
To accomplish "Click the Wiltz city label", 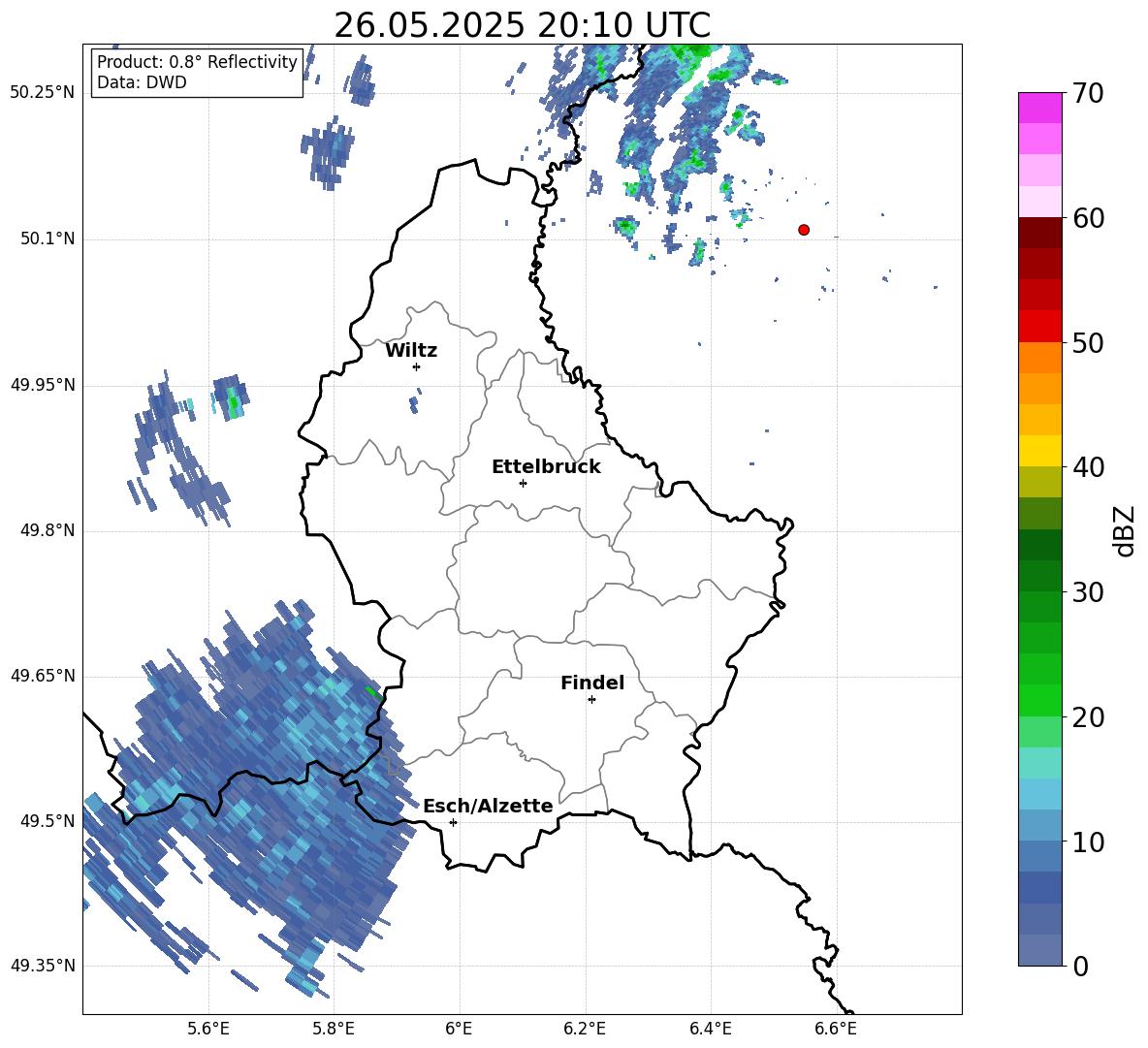I will (411, 351).
